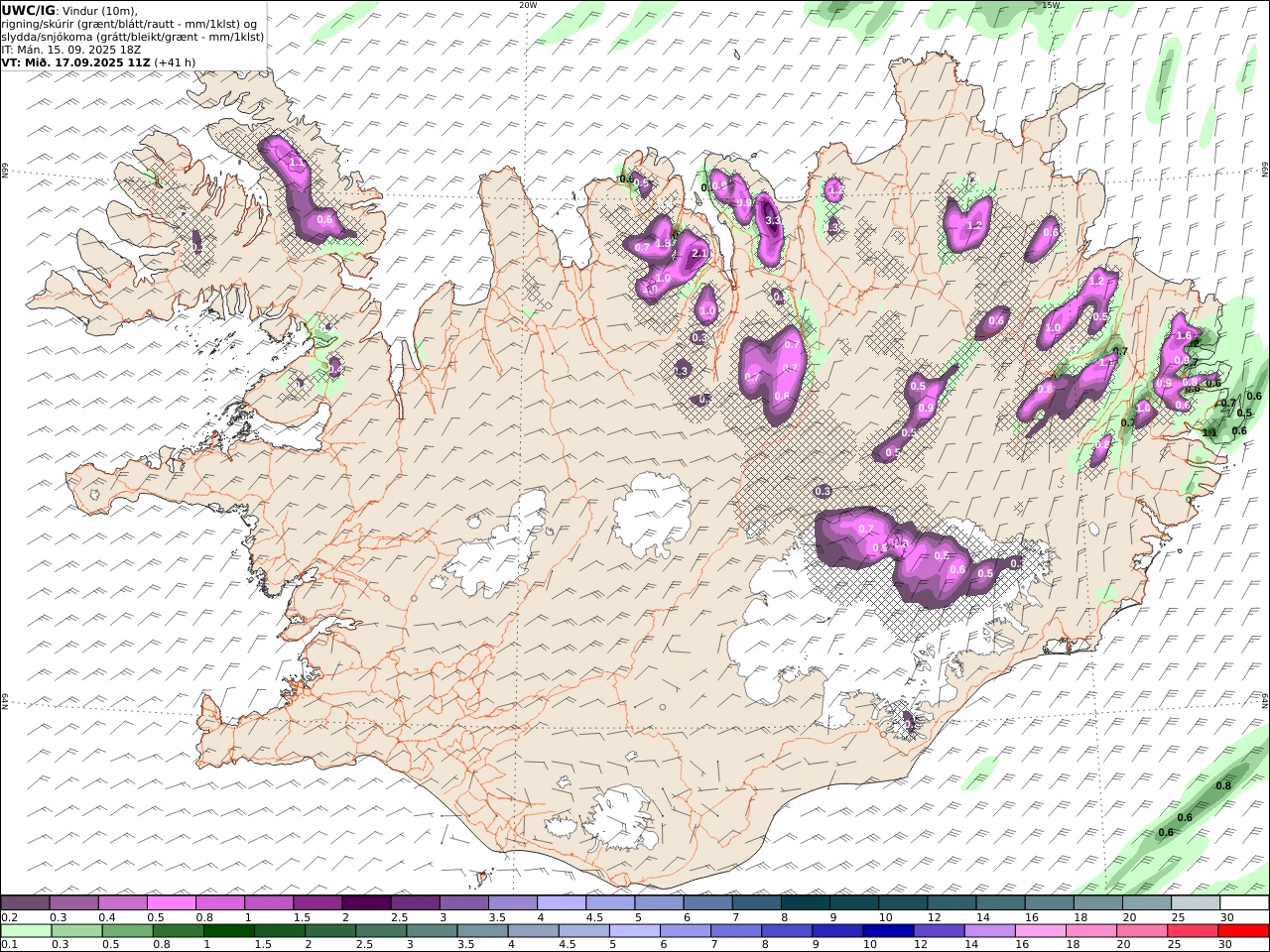Pick the upper legend swatch between 3 and 3.5

click(x=463, y=903)
